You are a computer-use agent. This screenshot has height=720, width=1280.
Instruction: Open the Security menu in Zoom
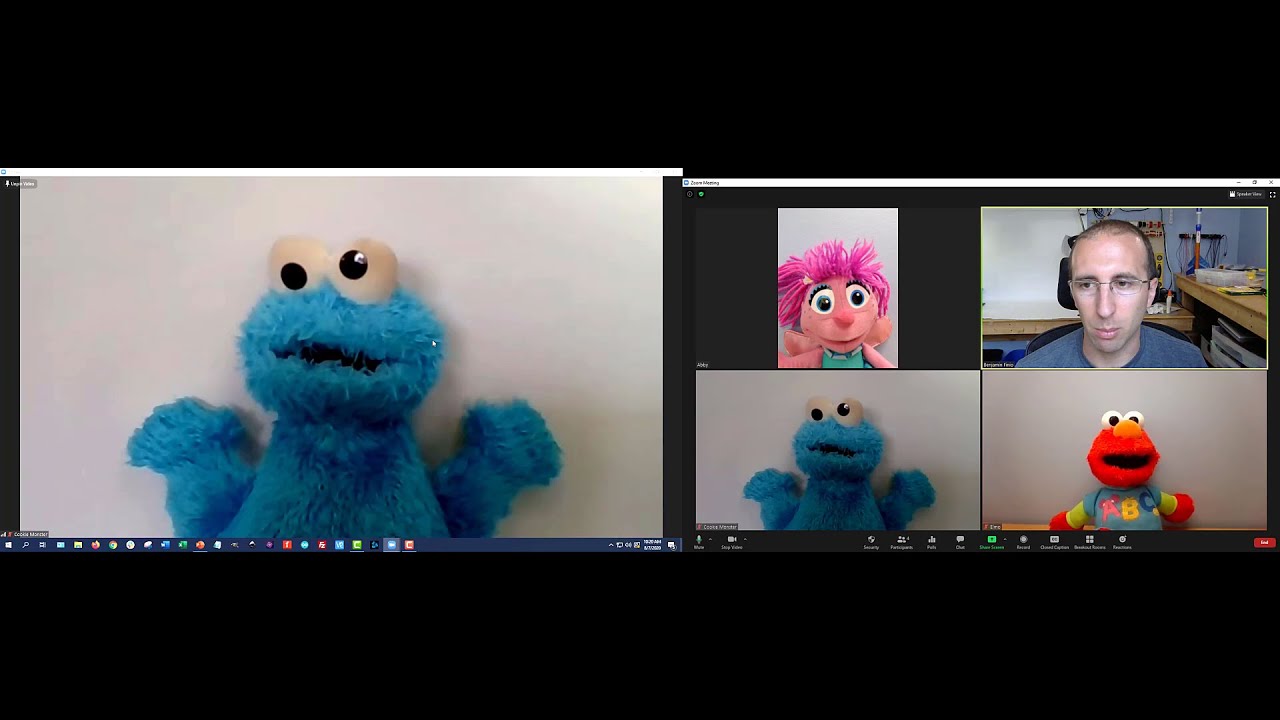871,541
